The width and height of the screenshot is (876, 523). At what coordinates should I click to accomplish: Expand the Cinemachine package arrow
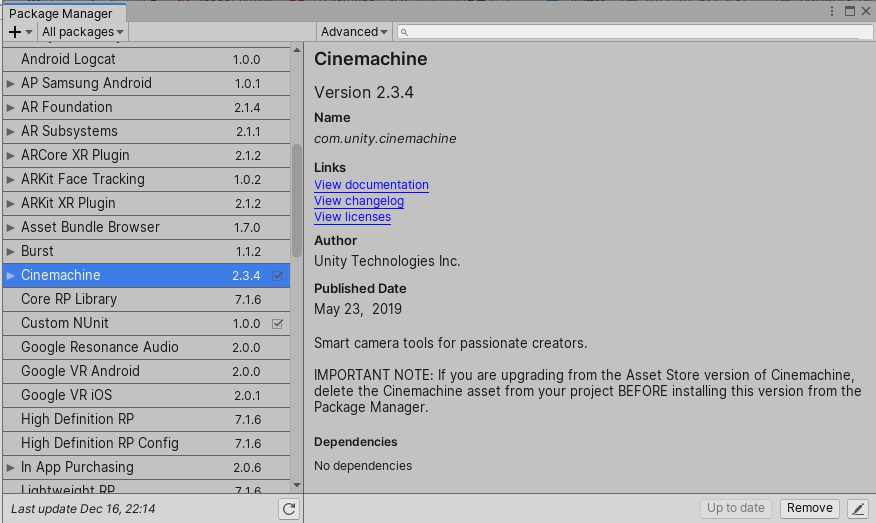11,275
